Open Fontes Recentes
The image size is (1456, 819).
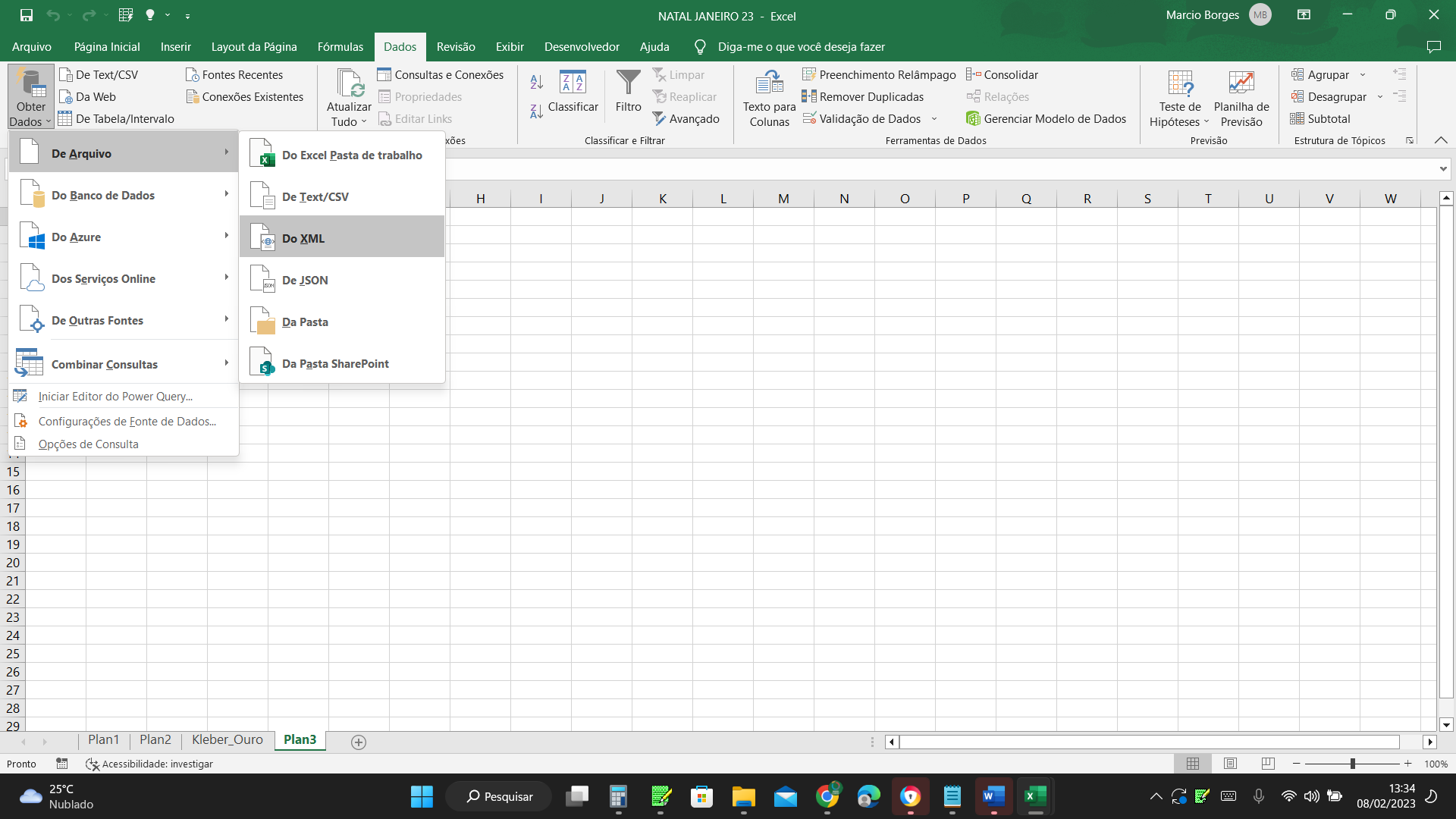click(x=234, y=74)
